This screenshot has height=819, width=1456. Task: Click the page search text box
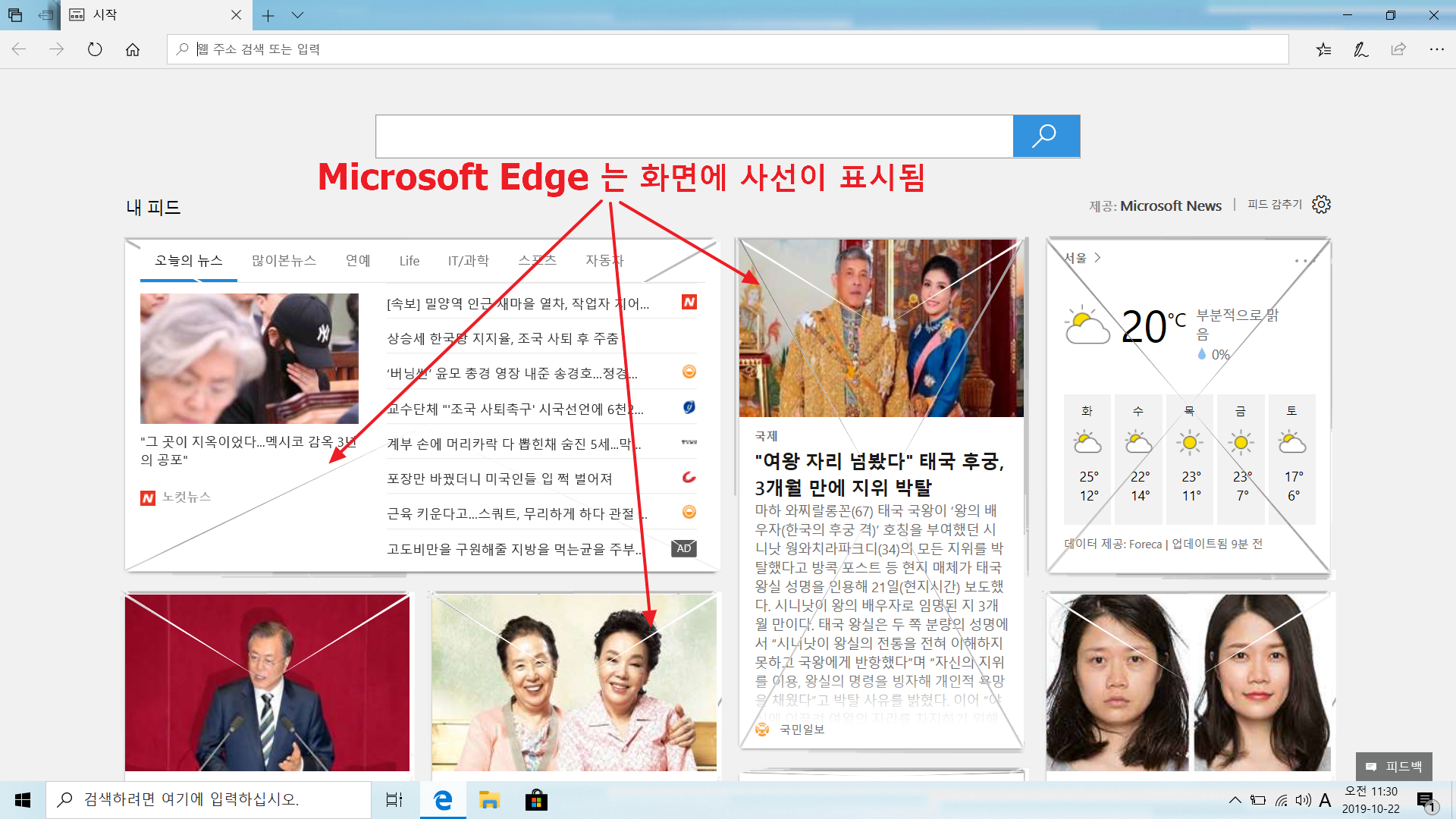(x=695, y=136)
